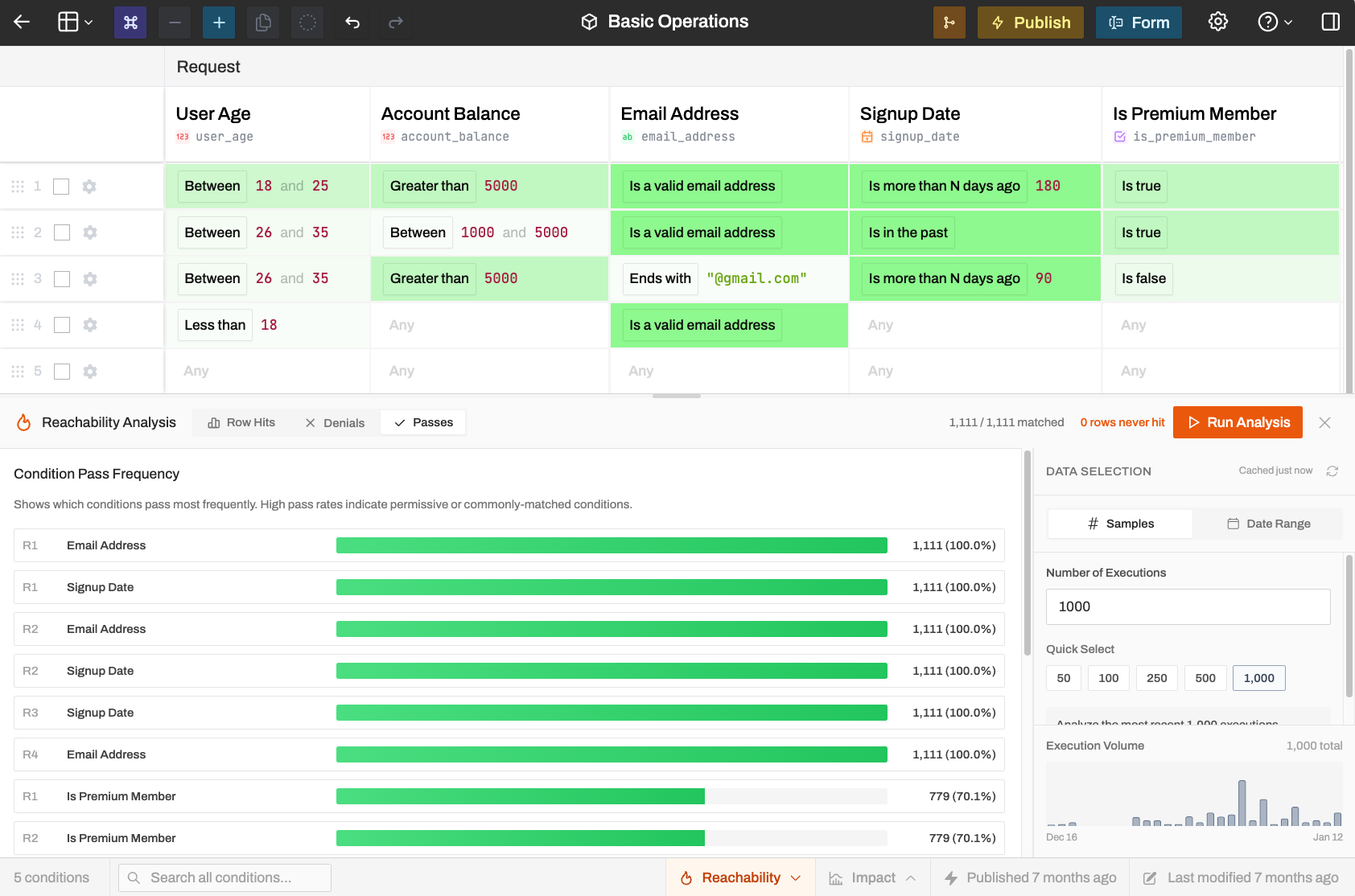Image resolution: width=1355 pixels, height=896 pixels.
Task: Click the '0 rows never hit' text
Action: coord(1122,422)
